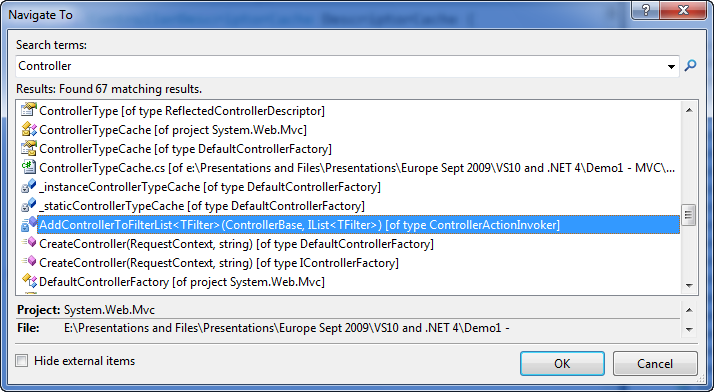714x392 pixels.
Task: Click the class icon for DefaultControllerFactory result
Action: [x=29, y=281]
